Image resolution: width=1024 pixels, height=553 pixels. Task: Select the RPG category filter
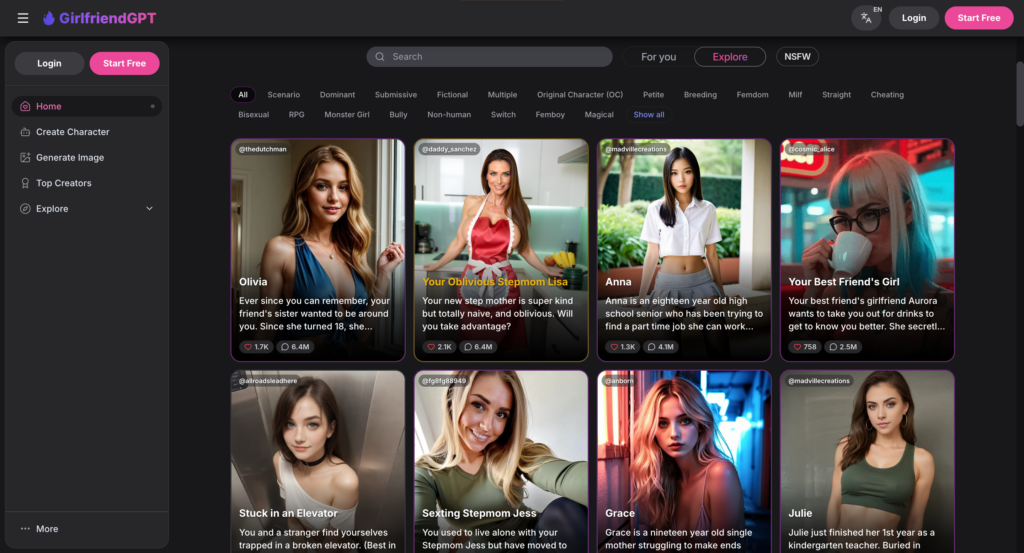point(296,114)
